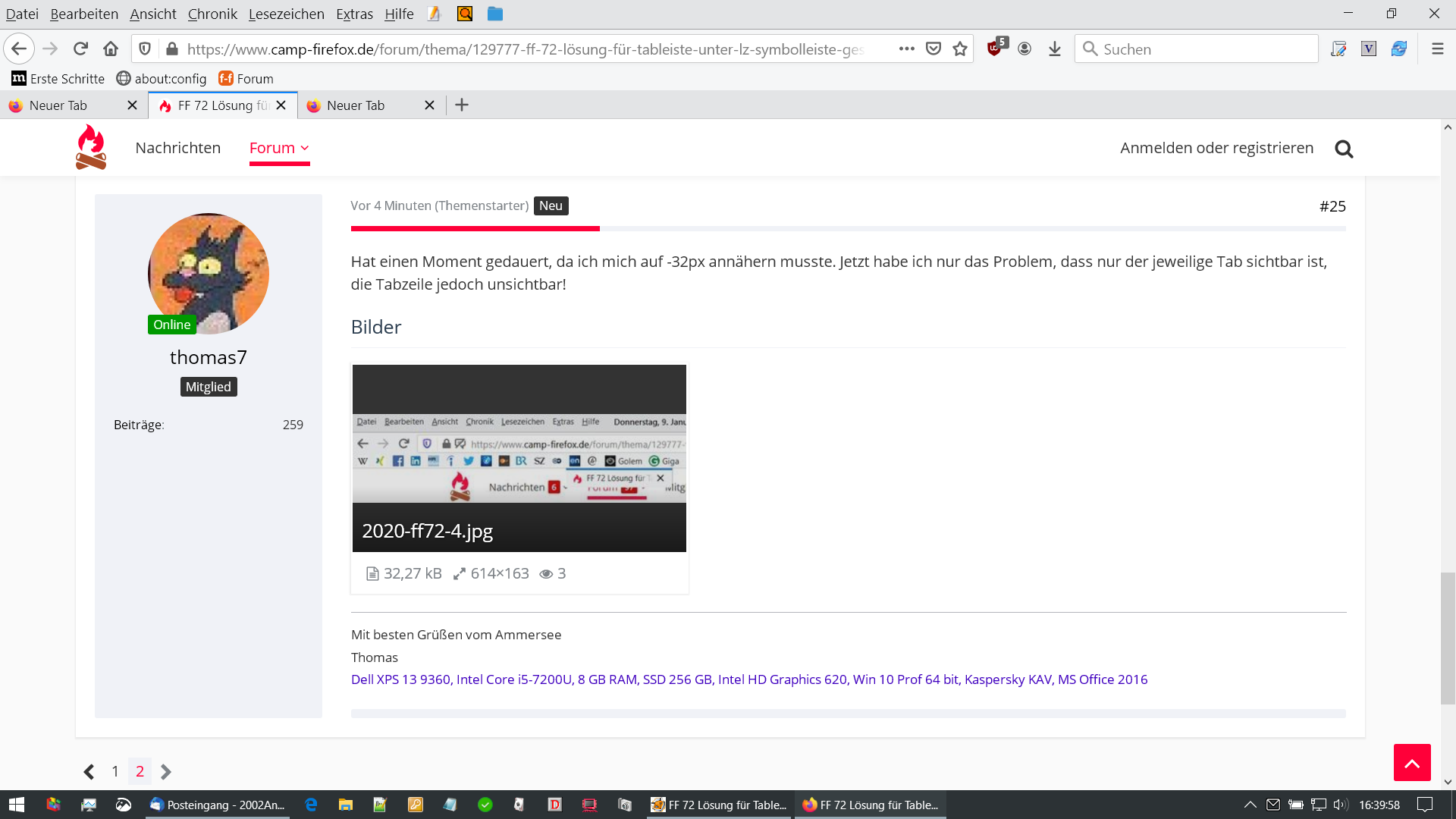Open the 2020-ff72-4.jpg image thumbnail

pyautogui.click(x=519, y=458)
